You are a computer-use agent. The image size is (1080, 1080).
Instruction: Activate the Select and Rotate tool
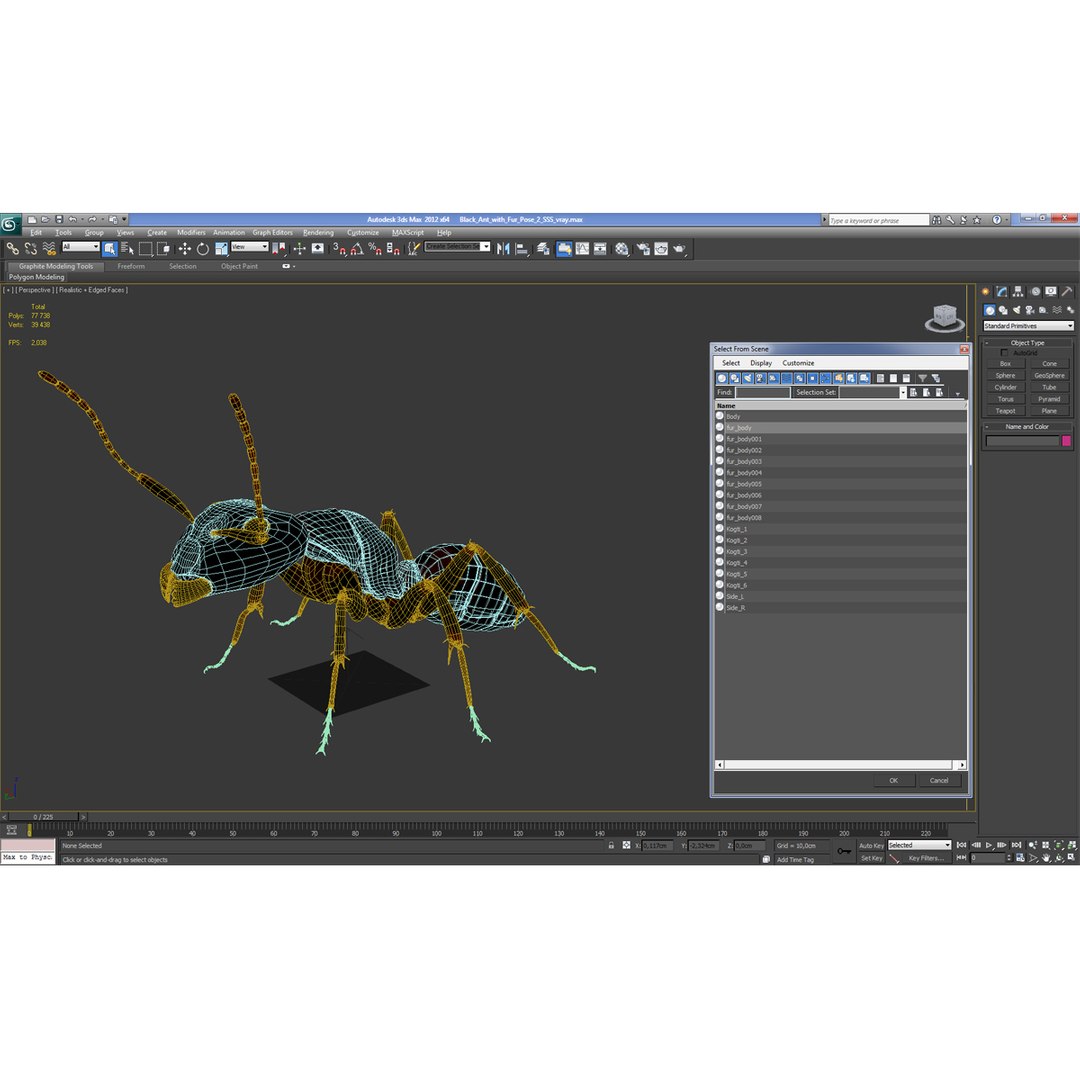[x=202, y=249]
